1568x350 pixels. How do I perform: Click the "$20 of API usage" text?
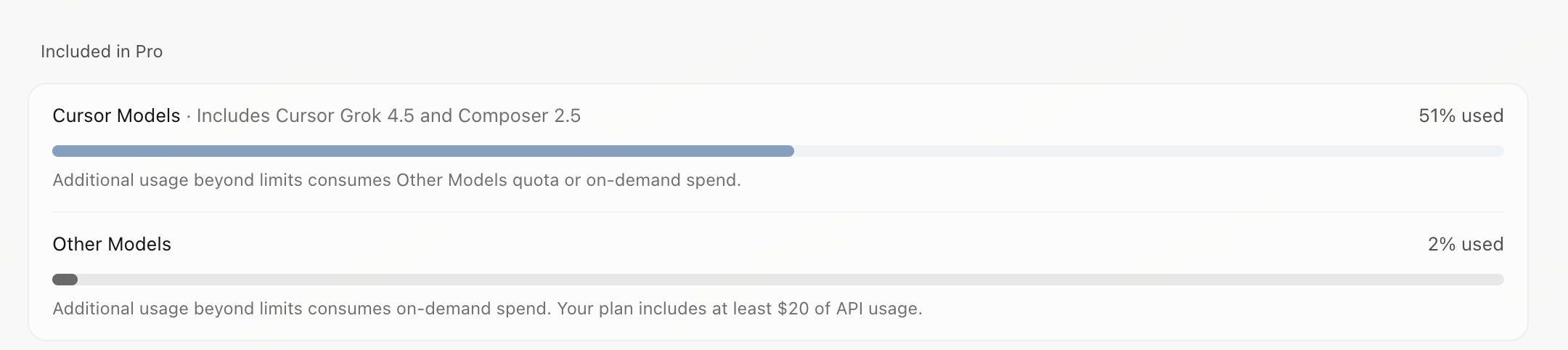pyautogui.click(x=848, y=309)
